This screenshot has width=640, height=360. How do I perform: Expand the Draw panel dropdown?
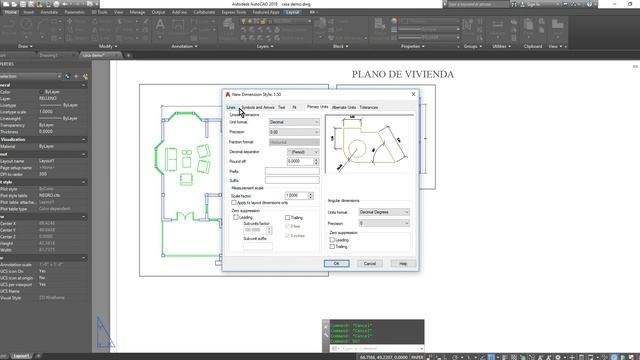tap(25, 47)
